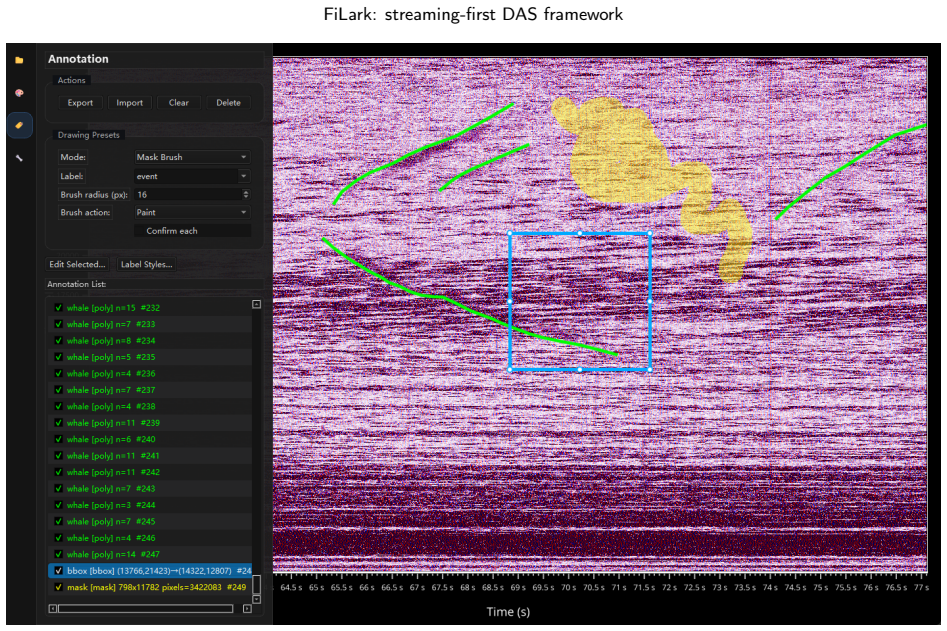Screen dimensions: 947x631
Task: Open Label Styles dialog
Action: (x=146, y=264)
